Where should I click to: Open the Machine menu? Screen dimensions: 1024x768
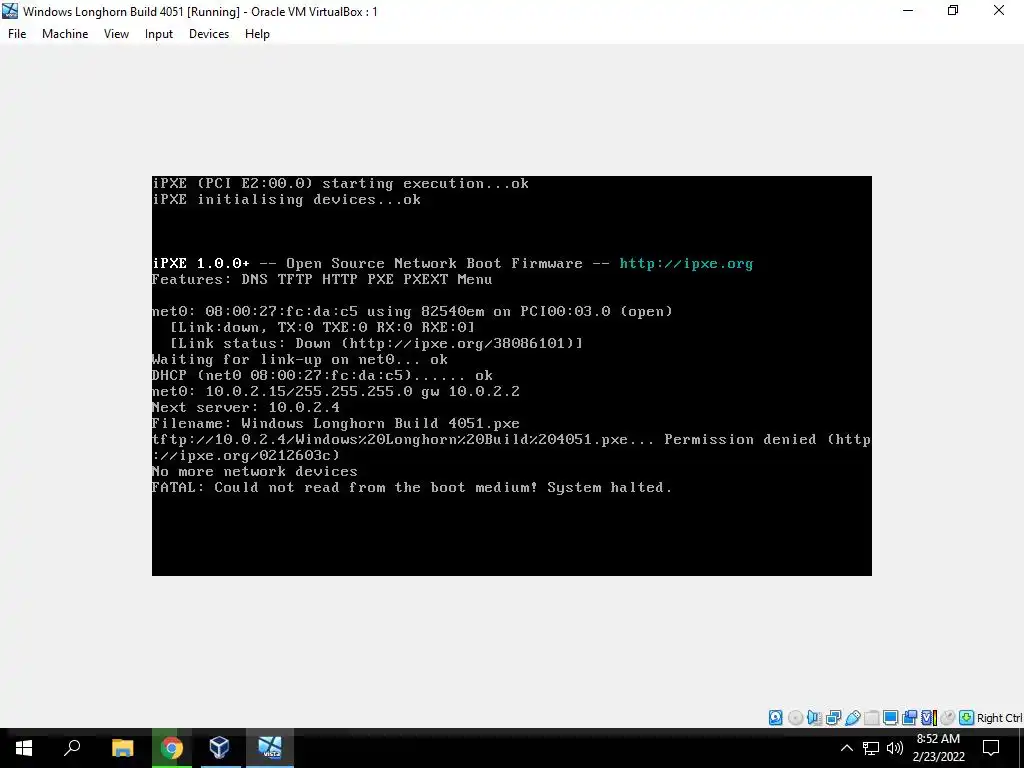point(65,34)
